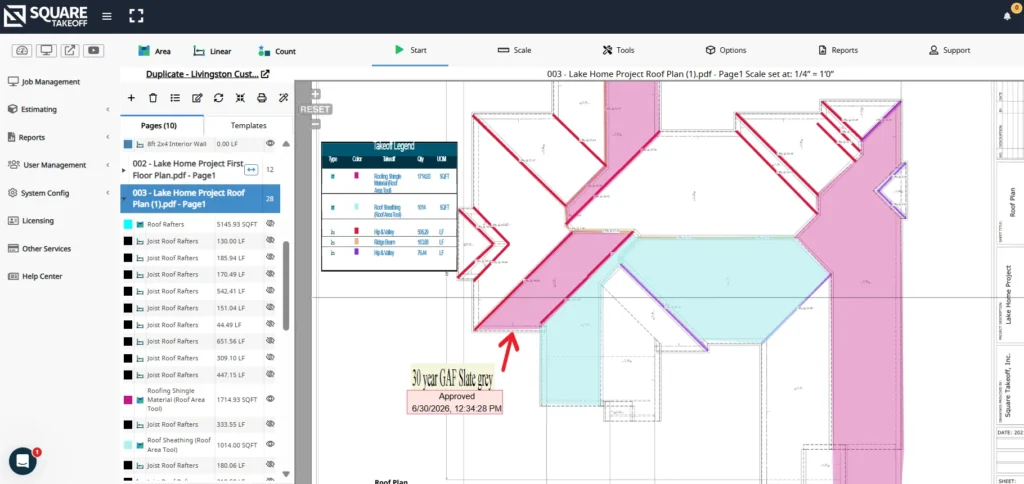Click the list view icon
This screenshot has height=484, width=1024.
point(175,98)
